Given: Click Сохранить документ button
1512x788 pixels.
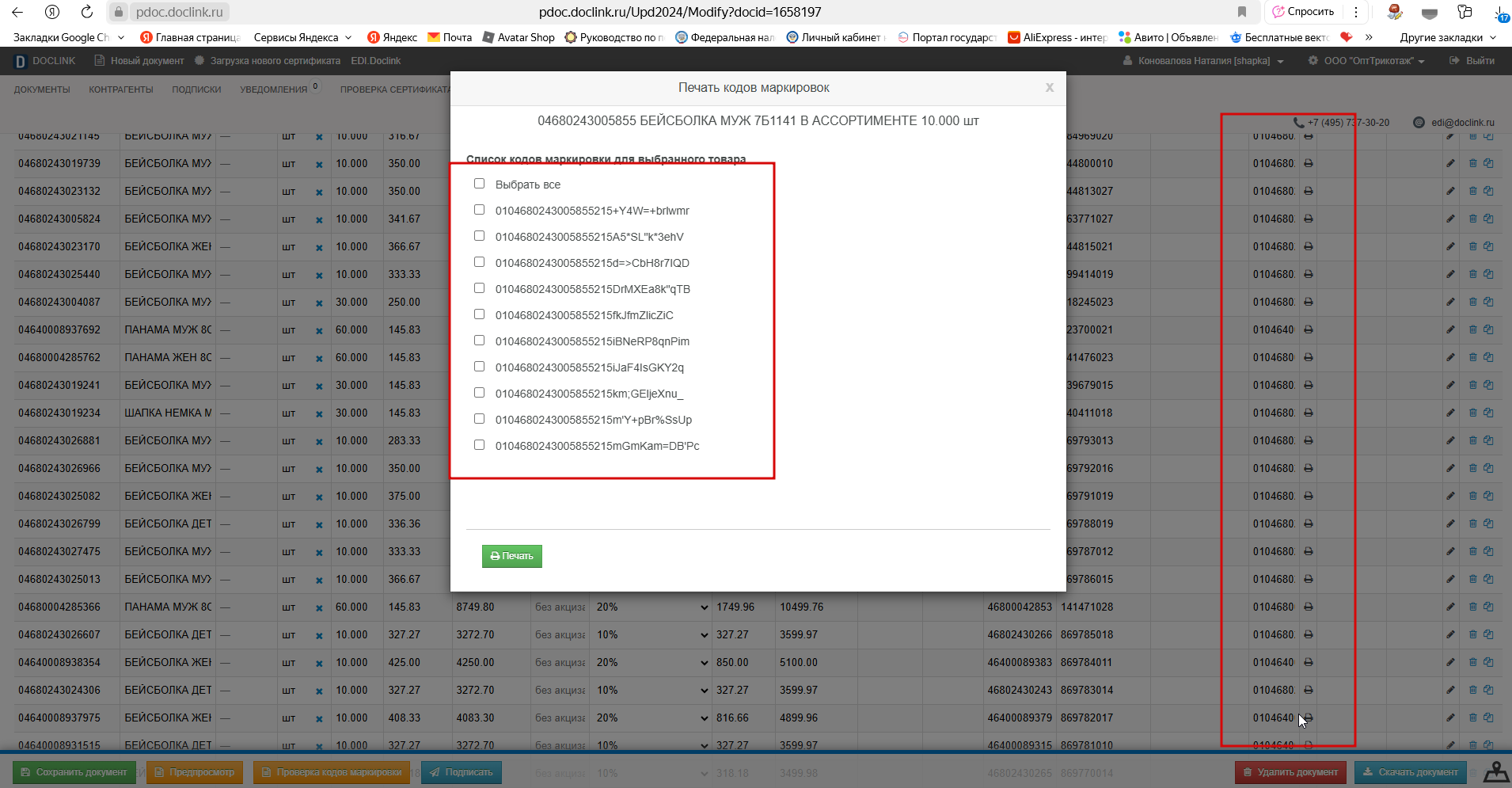Looking at the screenshot, I should click(x=74, y=772).
